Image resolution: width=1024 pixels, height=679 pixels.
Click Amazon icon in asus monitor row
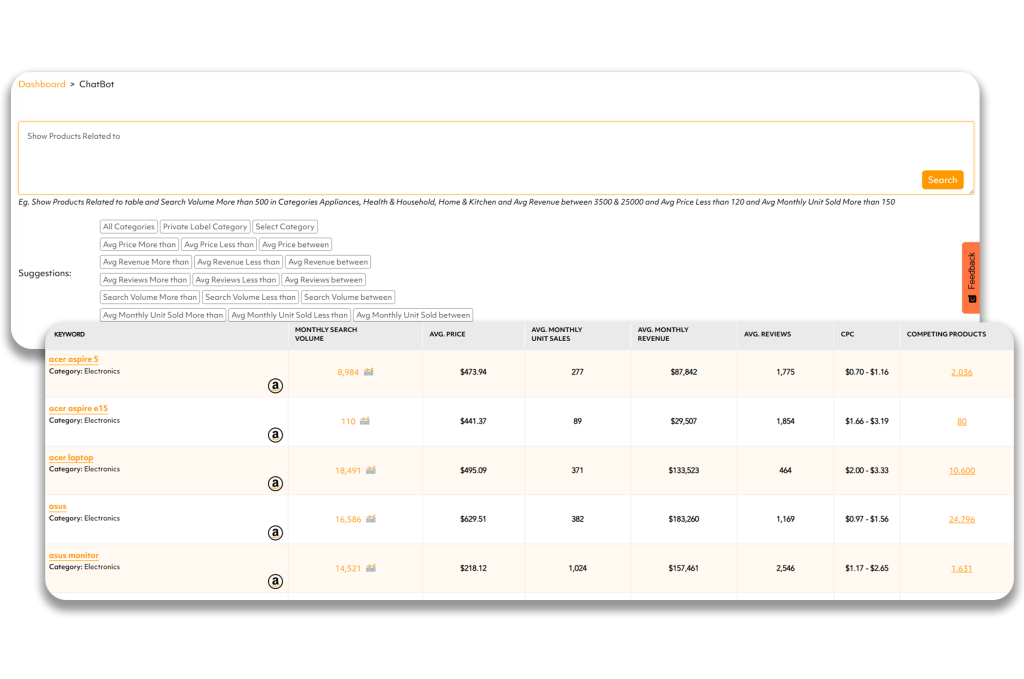pyautogui.click(x=276, y=581)
